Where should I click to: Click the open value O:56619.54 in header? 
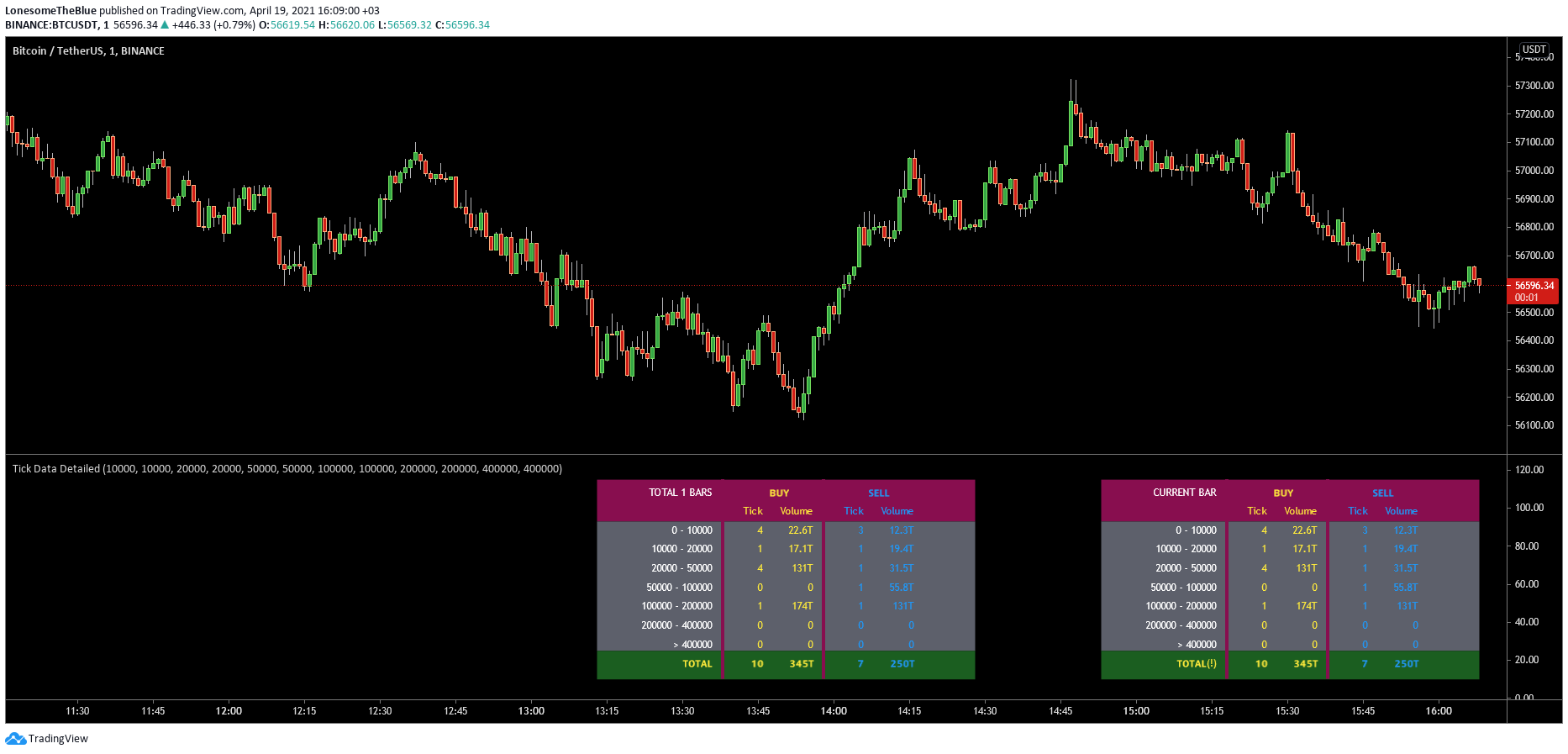[287, 25]
